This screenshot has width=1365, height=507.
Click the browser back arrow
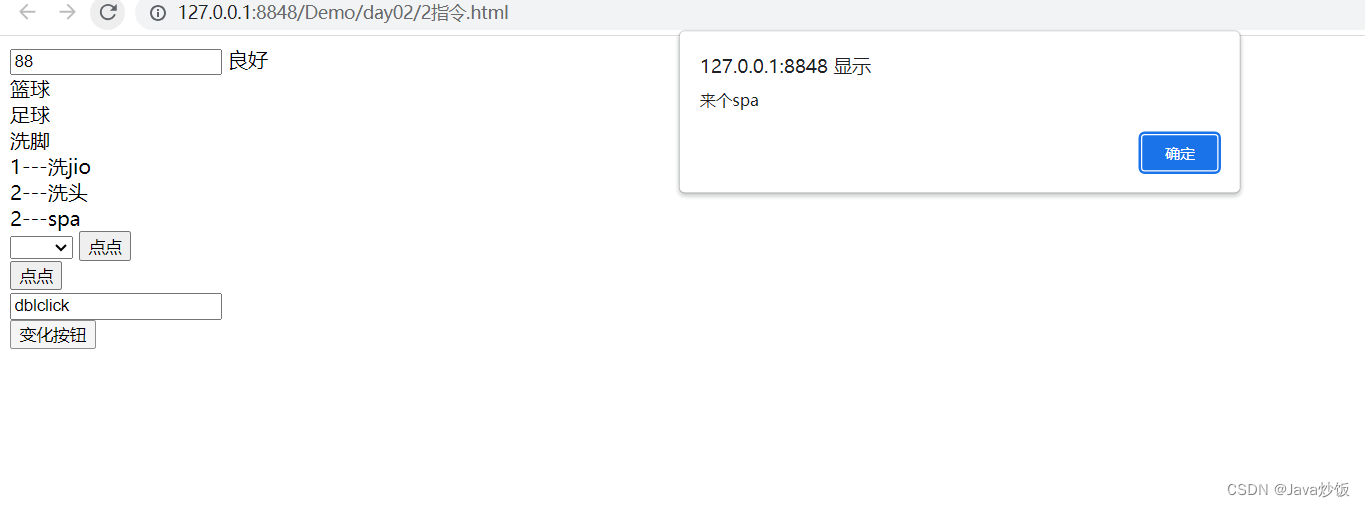(x=28, y=12)
